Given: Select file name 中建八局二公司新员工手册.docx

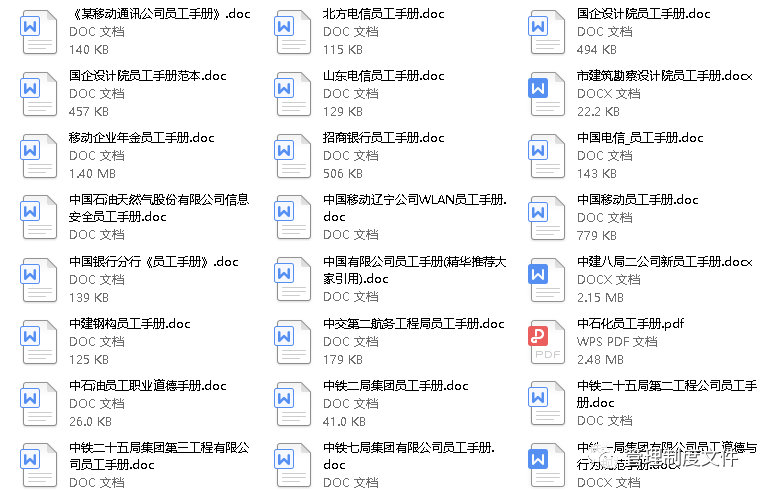Looking at the screenshot, I should [665, 261].
